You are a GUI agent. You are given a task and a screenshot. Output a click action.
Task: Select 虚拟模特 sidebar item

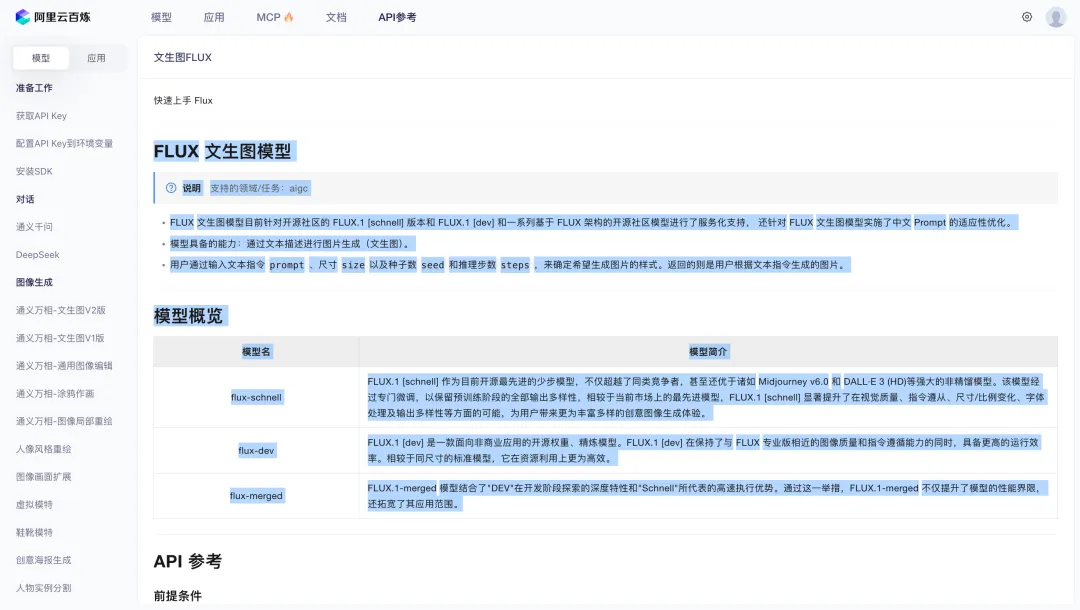click(x=34, y=505)
